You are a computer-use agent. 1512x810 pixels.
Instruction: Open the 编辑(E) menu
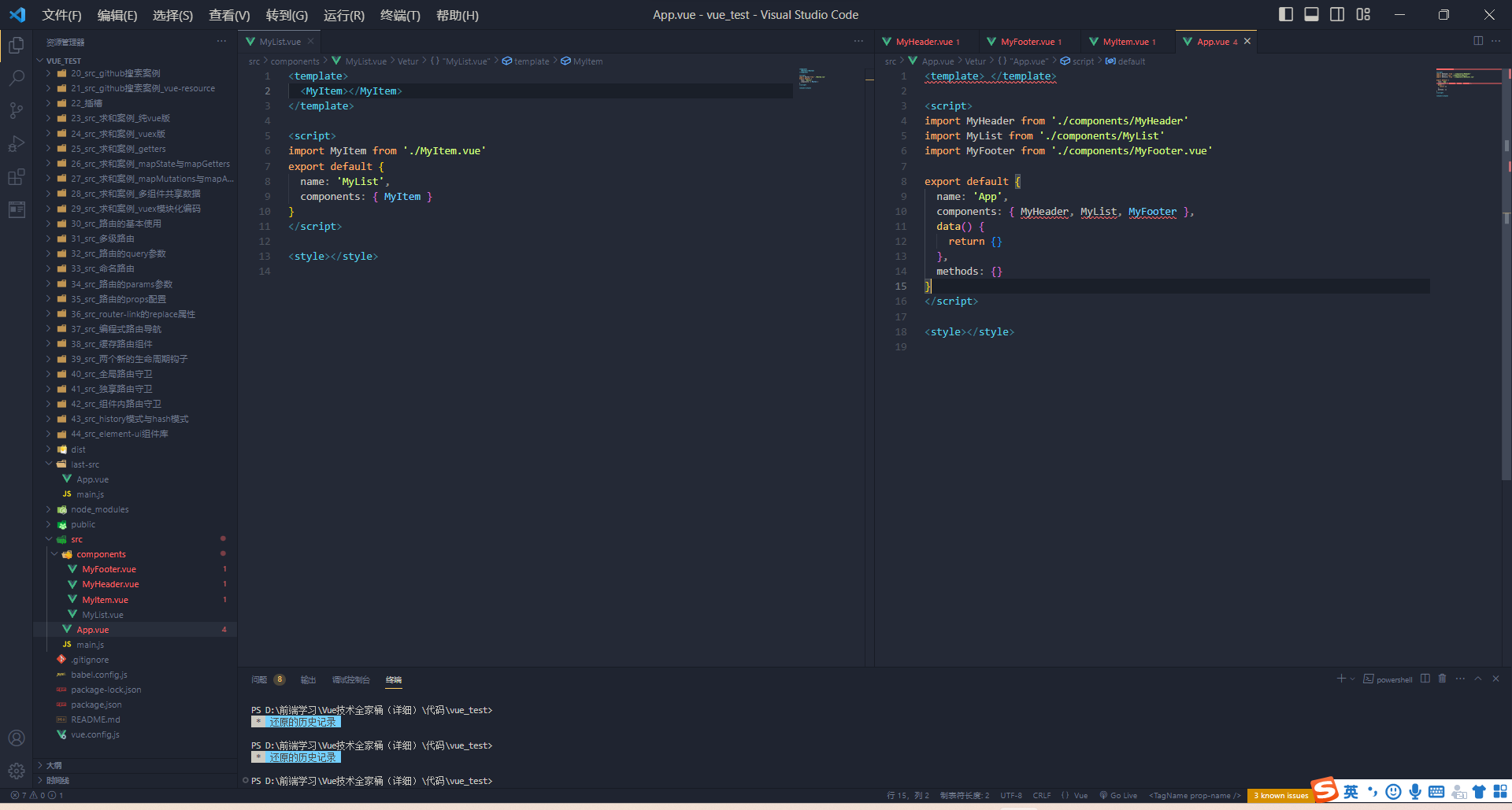(117, 15)
